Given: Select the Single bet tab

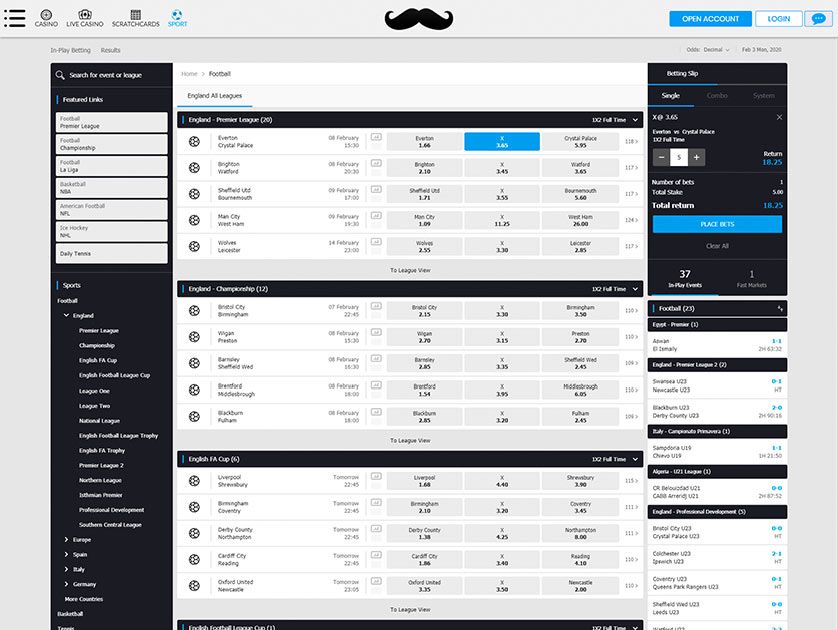Looking at the screenshot, I should point(671,96).
